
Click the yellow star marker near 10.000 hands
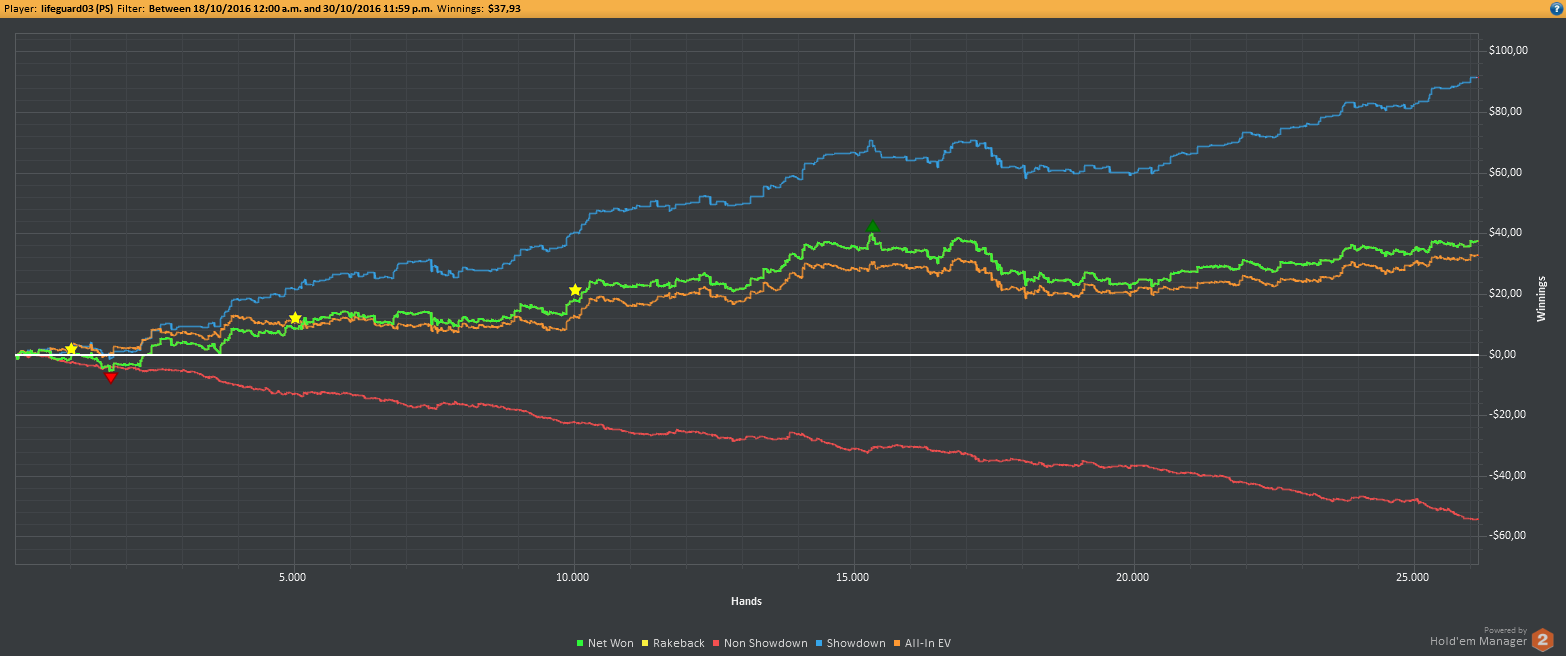coord(575,290)
